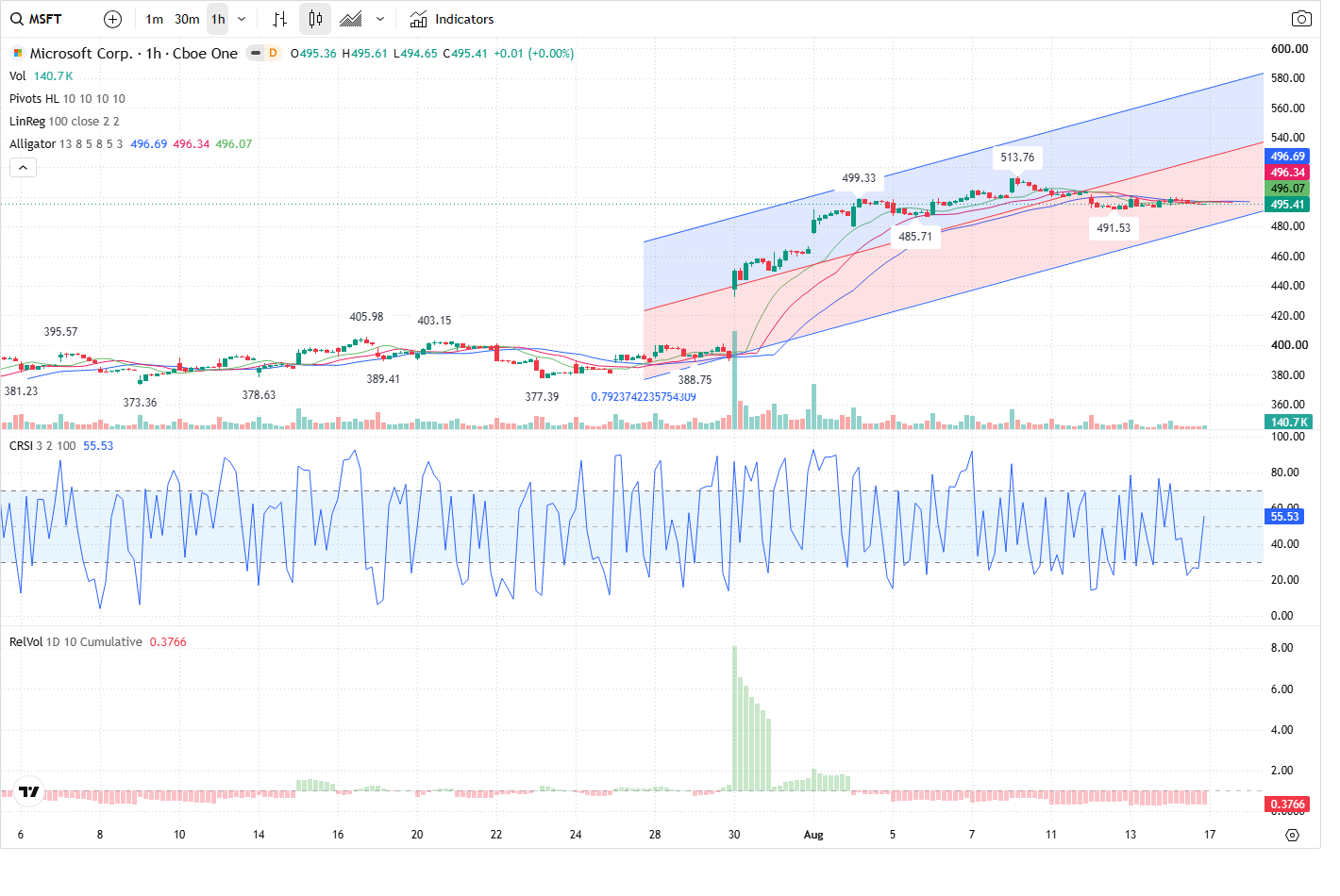Click the orange D delayed-data badge
Viewport: 1340px width, 896px height.
273,54
